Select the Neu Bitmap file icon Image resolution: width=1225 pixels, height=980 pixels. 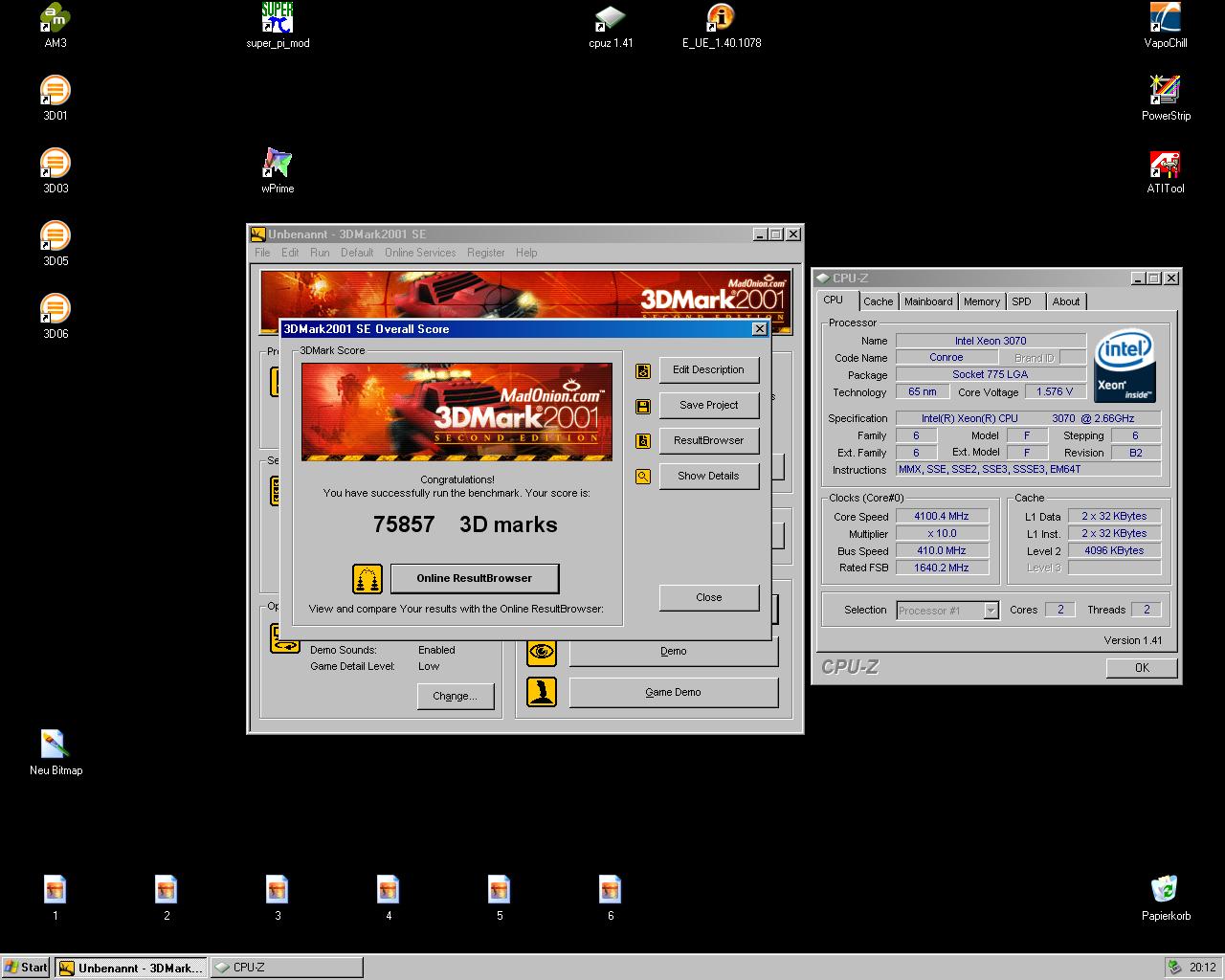pyautogui.click(x=56, y=746)
